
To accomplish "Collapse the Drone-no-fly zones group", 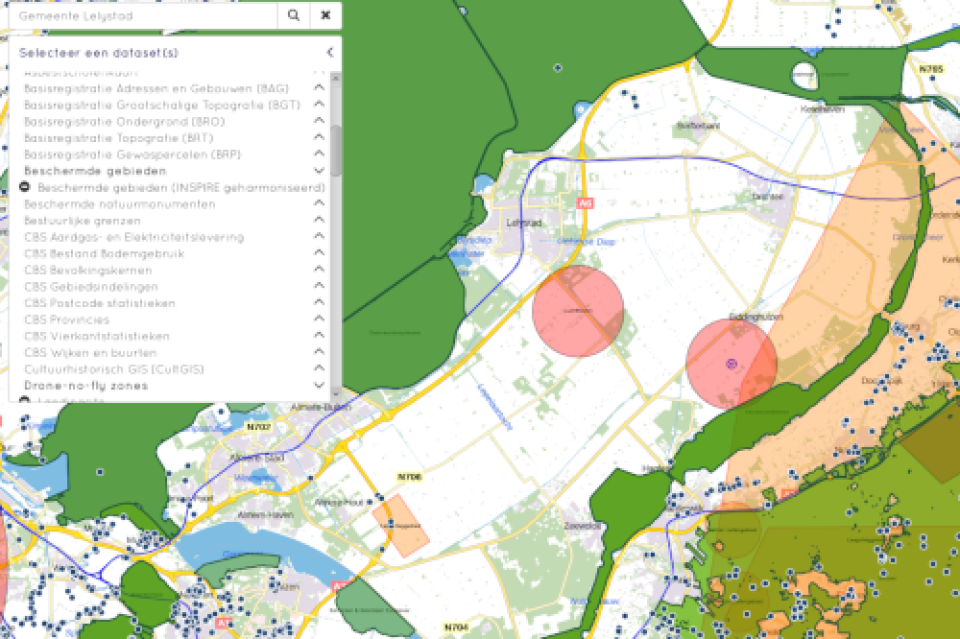I will point(319,385).
